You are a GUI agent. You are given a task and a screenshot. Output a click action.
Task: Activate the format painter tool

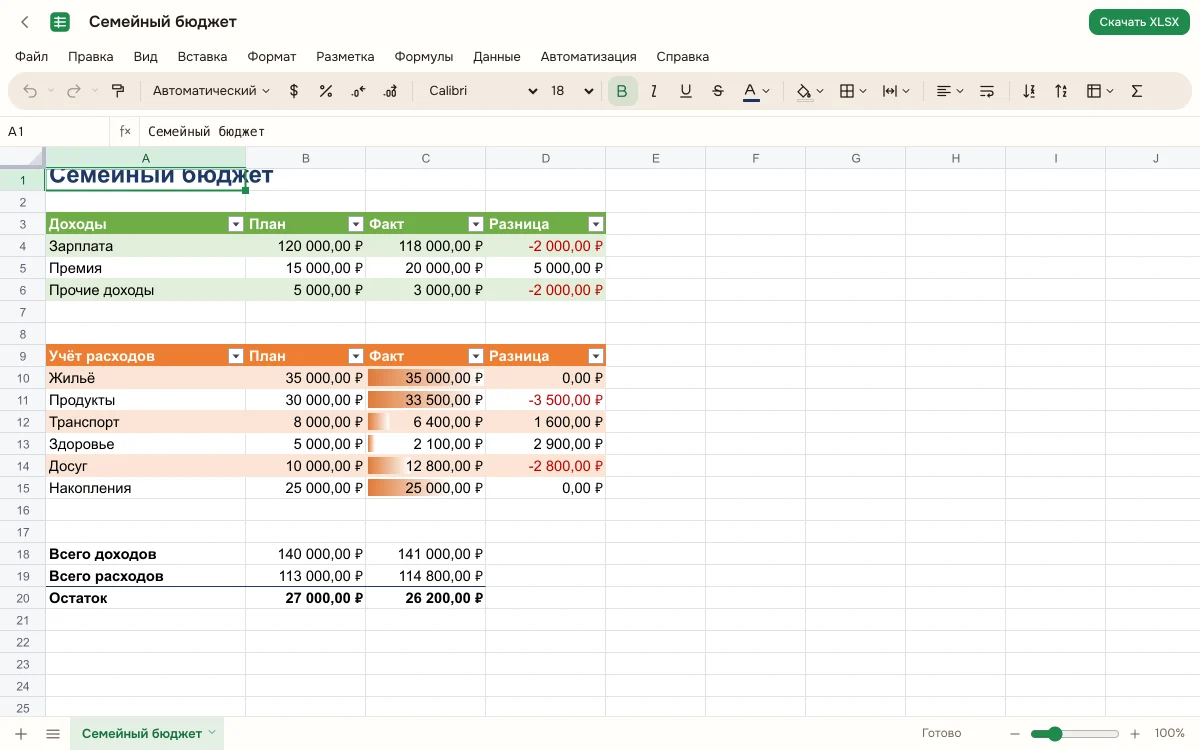pyautogui.click(x=118, y=91)
